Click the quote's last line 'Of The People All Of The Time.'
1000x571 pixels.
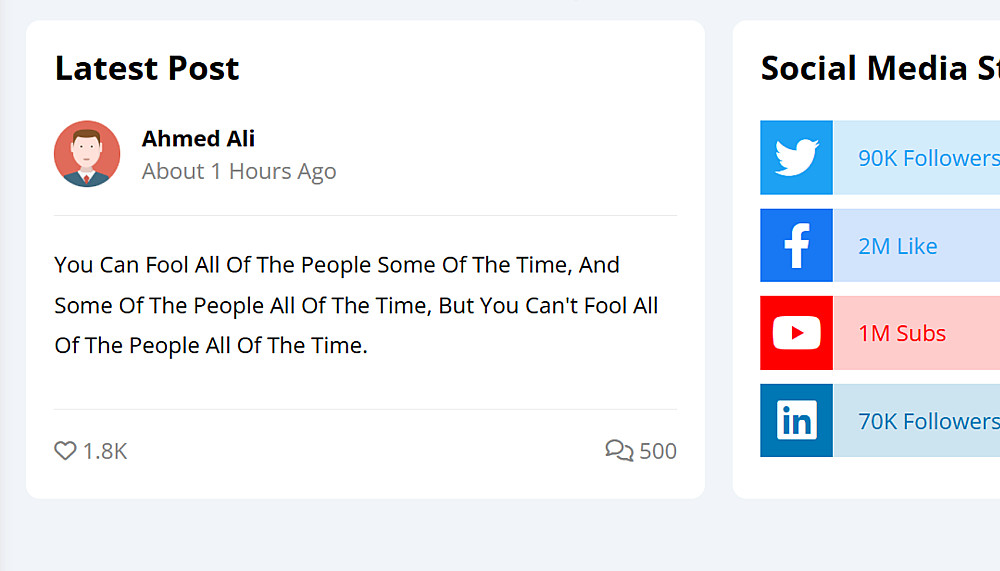(x=211, y=346)
